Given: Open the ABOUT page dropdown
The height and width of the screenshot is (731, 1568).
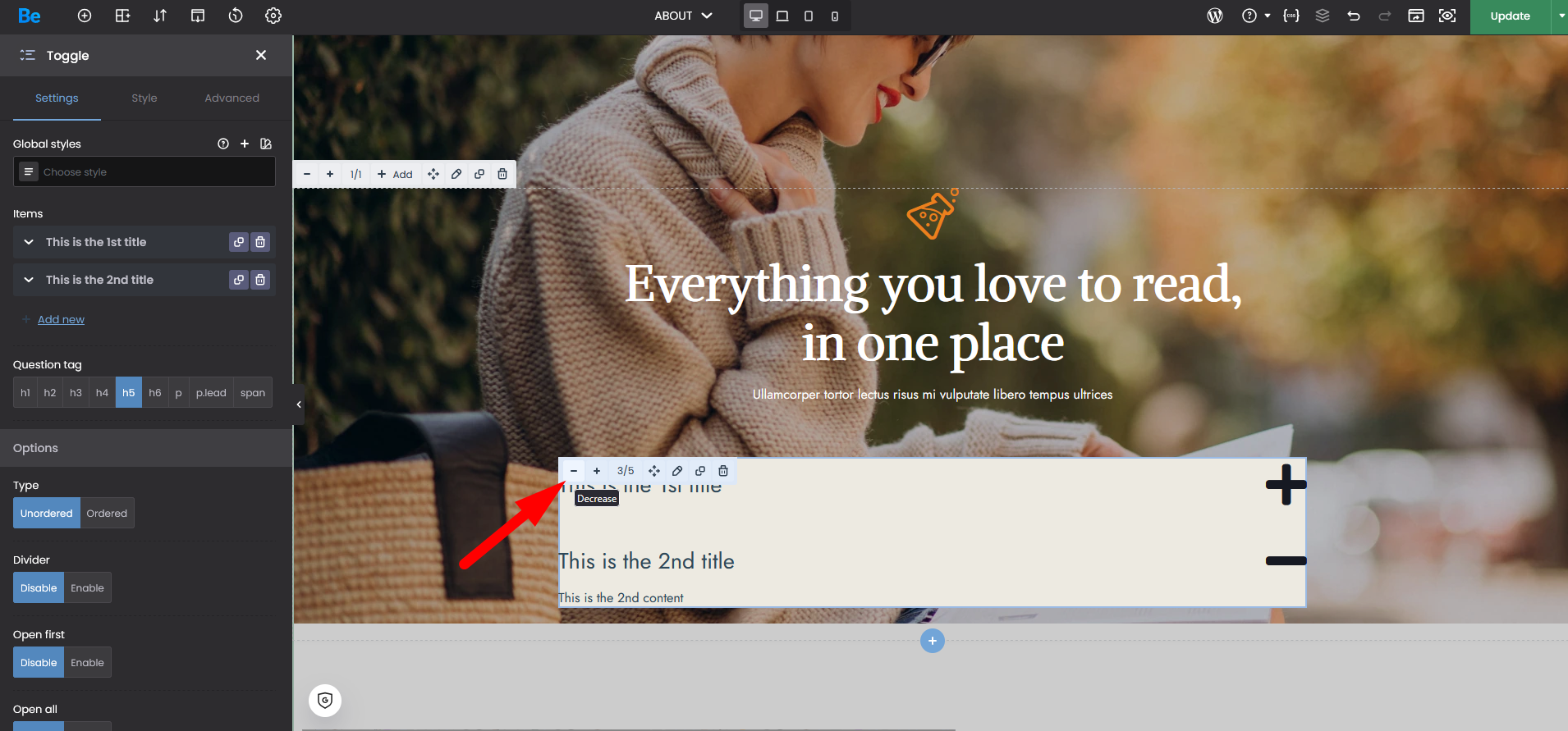Looking at the screenshot, I should [x=683, y=16].
